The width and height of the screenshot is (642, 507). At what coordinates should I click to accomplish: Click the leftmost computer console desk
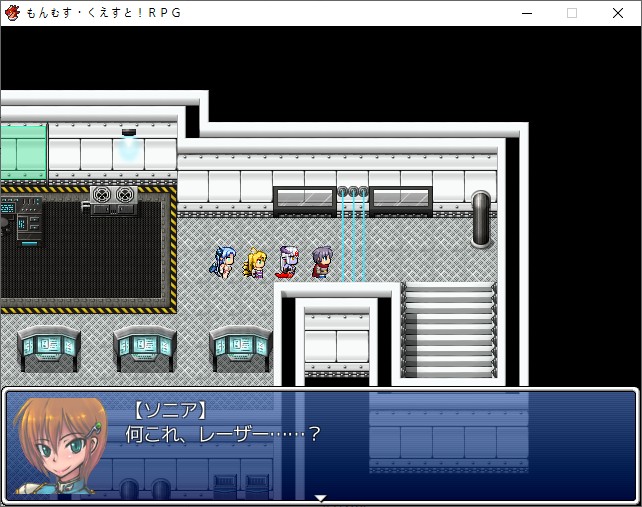[49, 348]
